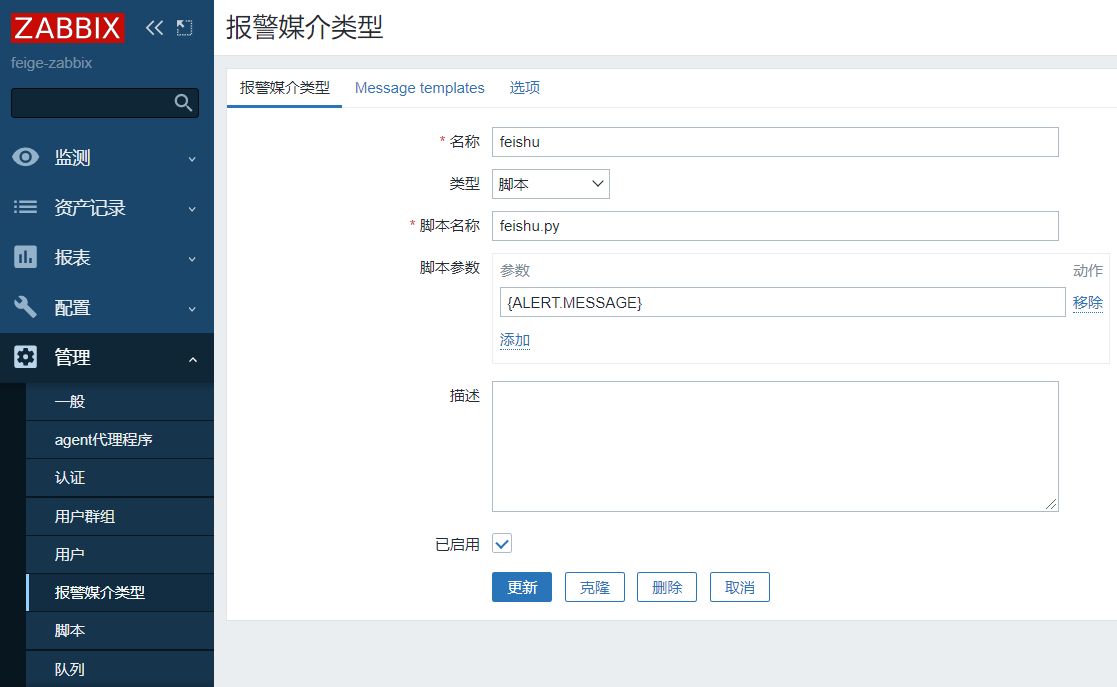The width and height of the screenshot is (1117, 687).
Task: Select 报警媒介类型 in the sidebar
Action: click(x=120, y=592)
